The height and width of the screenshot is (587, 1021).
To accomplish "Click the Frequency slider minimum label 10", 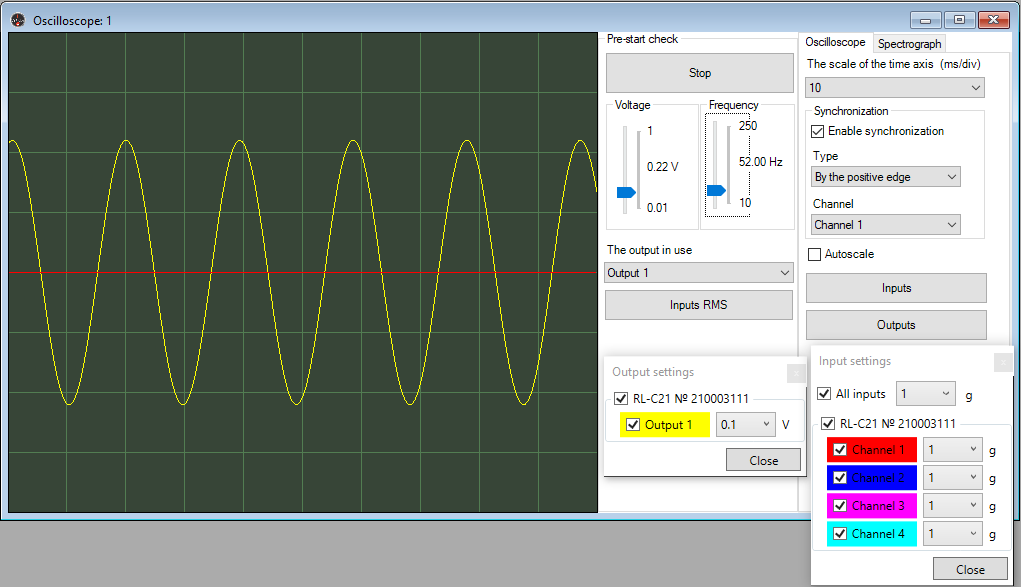I will tap(745, 203).
